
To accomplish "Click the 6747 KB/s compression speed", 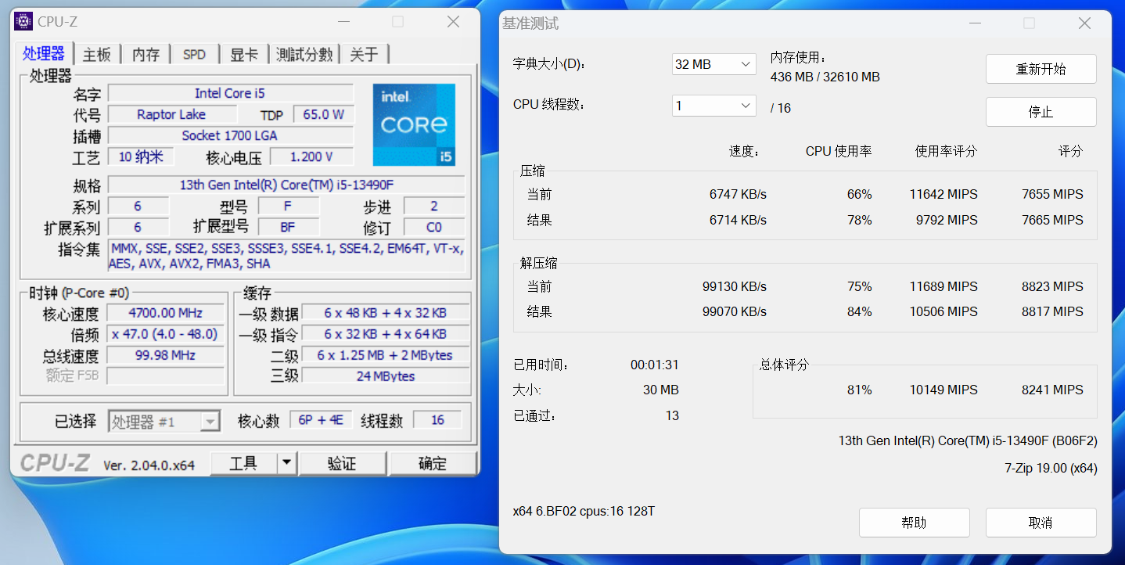I will [738, 195].
